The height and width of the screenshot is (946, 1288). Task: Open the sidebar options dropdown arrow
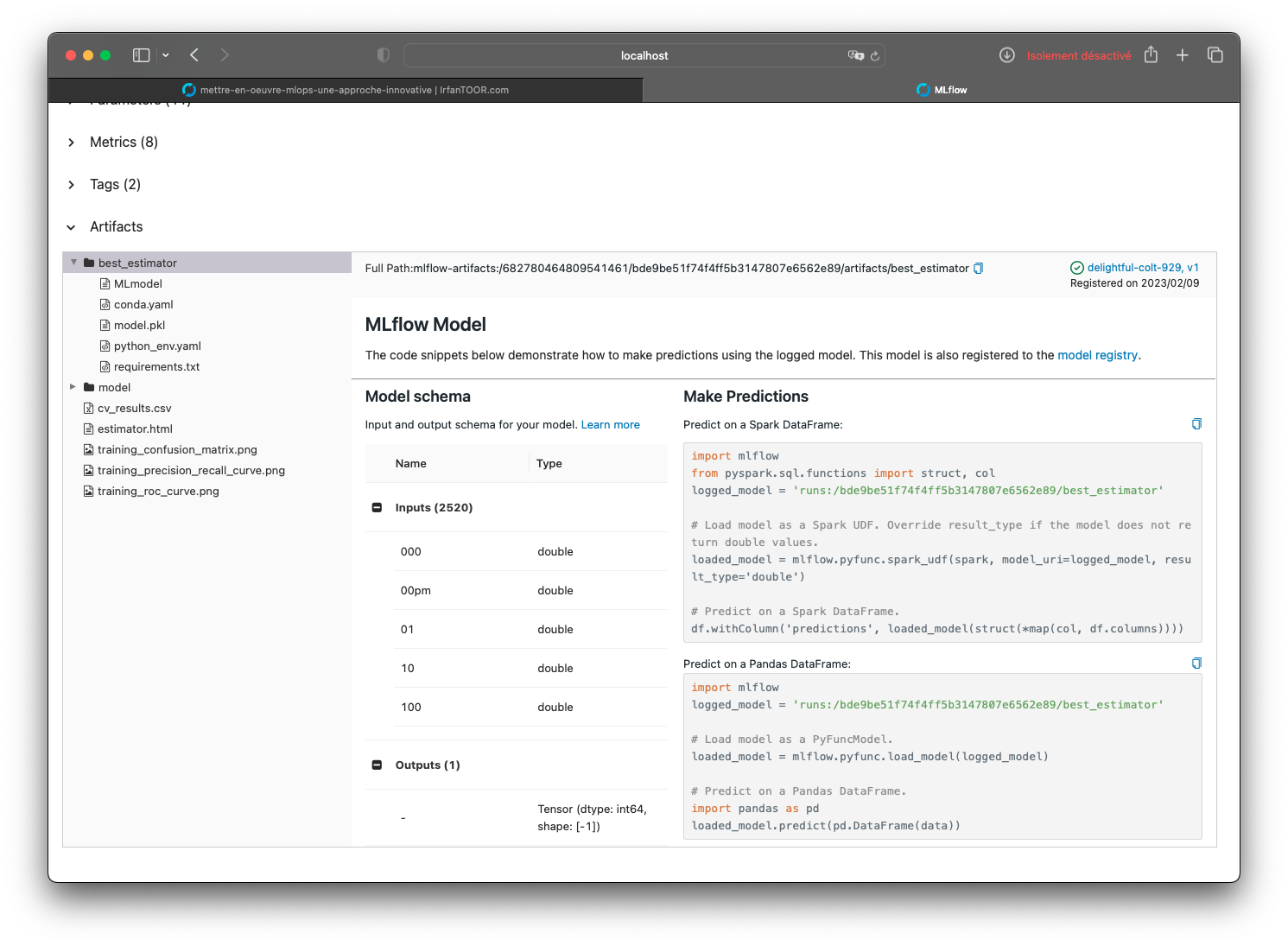point(165,55)
